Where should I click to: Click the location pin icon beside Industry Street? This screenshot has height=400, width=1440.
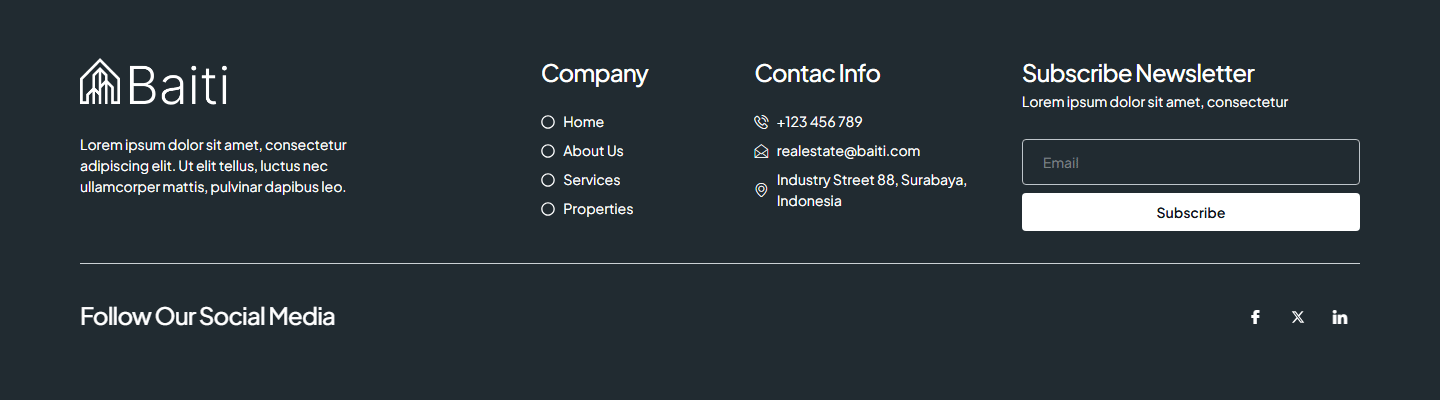(761, 190)
